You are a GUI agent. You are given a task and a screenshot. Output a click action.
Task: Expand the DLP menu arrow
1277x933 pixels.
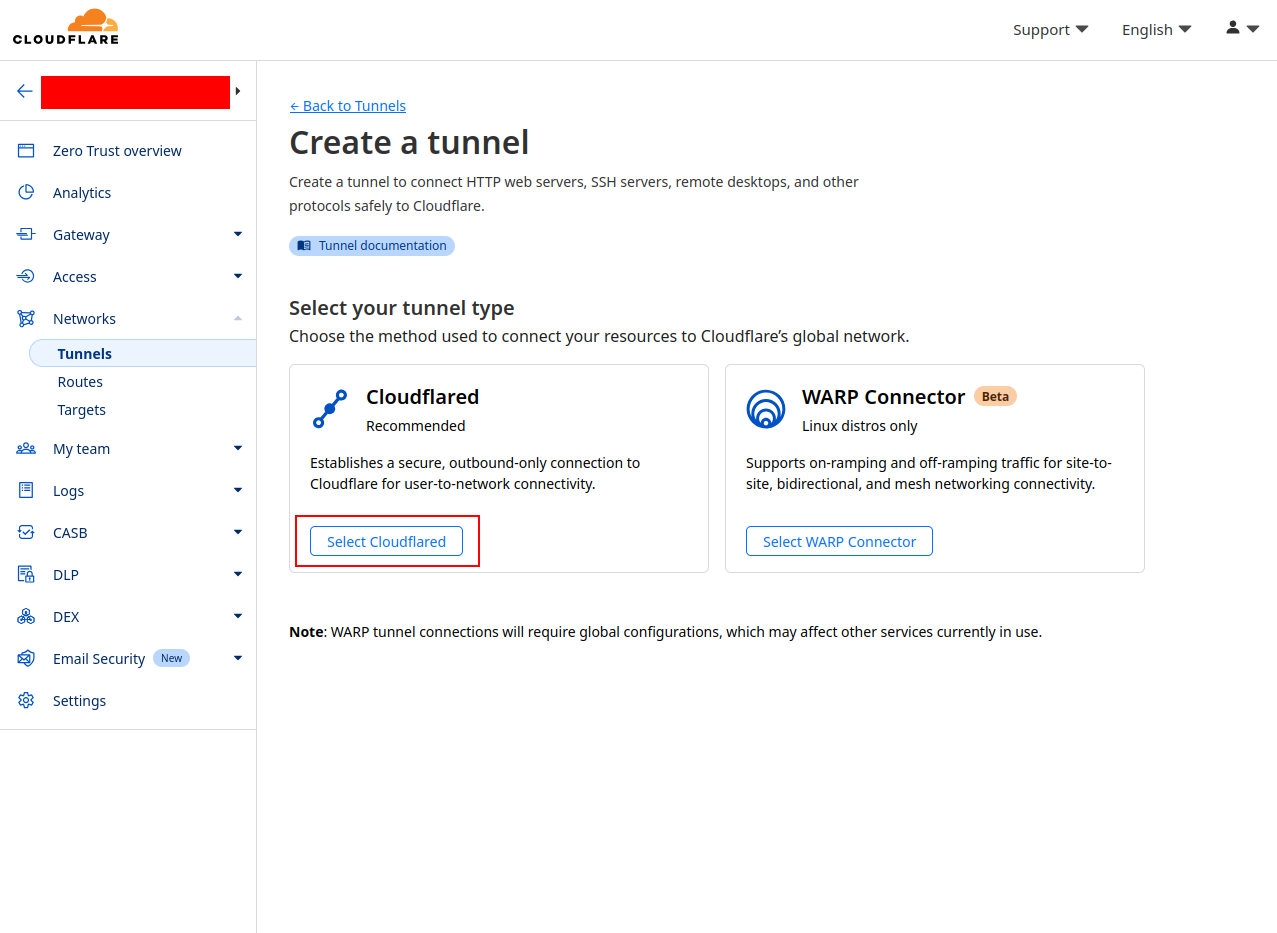click(x=238, y=574)
